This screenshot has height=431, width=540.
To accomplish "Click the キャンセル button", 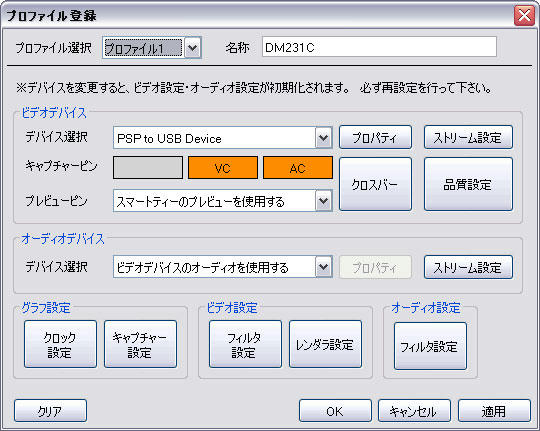I will (x=414, y=410).
